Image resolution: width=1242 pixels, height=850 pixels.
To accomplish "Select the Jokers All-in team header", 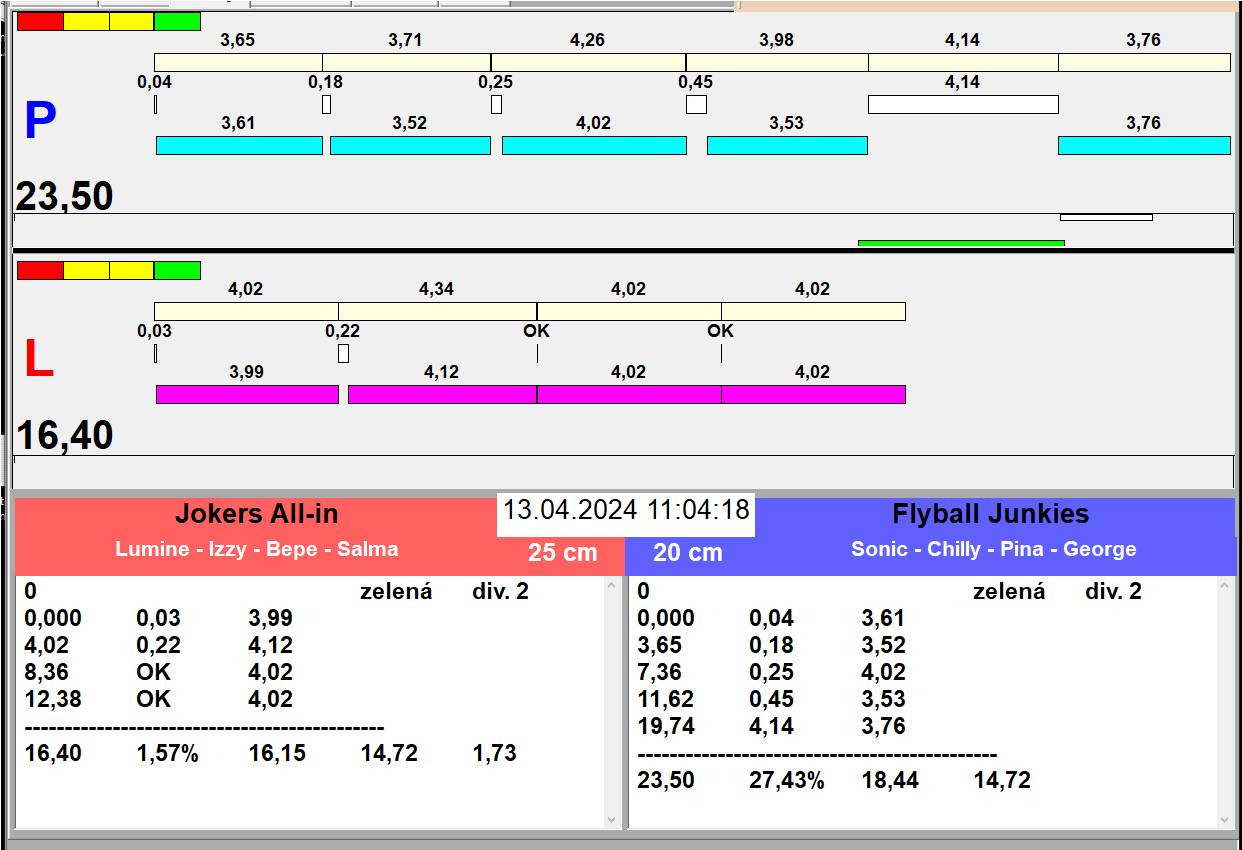I will [257, 514].
